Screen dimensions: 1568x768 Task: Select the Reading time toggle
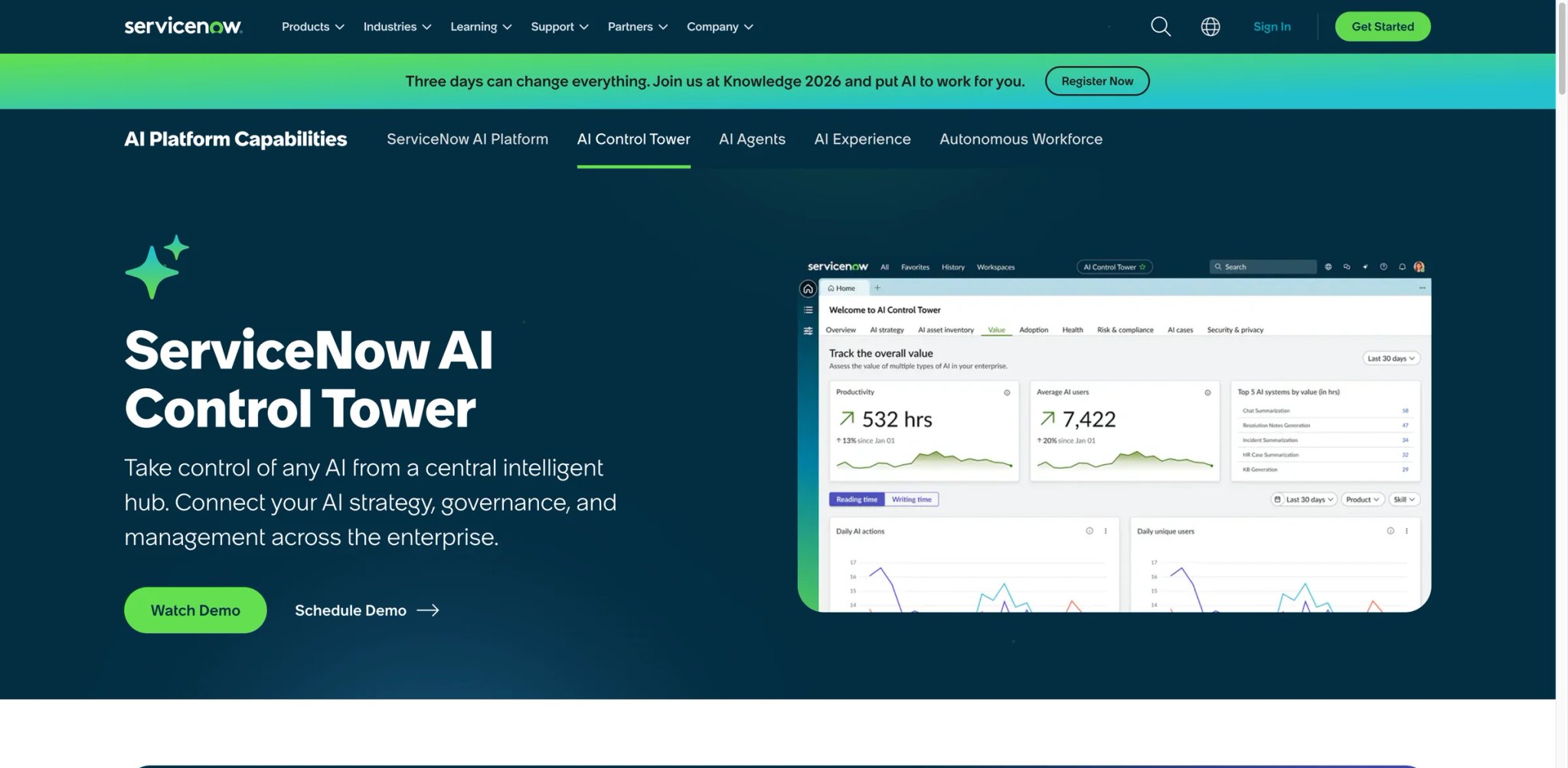(857, 499)
